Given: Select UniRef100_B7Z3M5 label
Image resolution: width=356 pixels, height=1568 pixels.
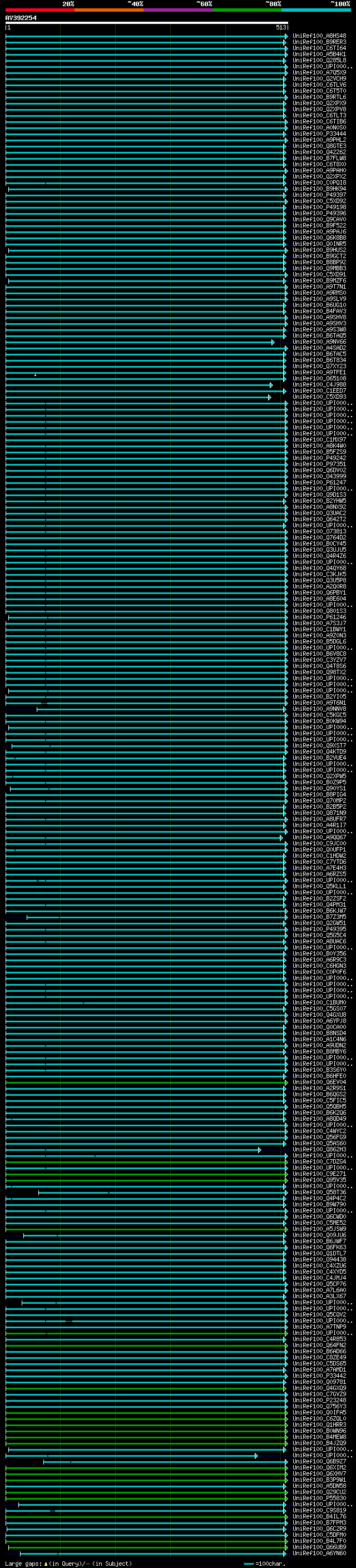Looking at the screenshot, I should (319, 917).
